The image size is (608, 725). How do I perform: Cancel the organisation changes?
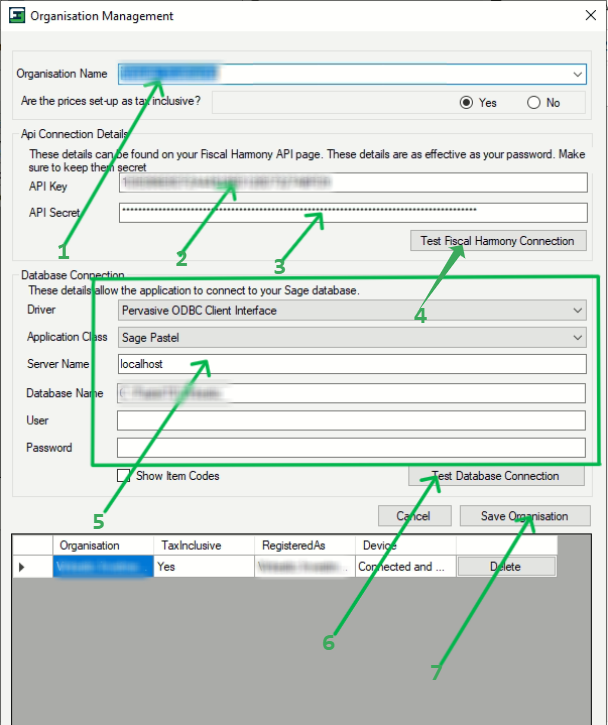(x=414, y=516)
